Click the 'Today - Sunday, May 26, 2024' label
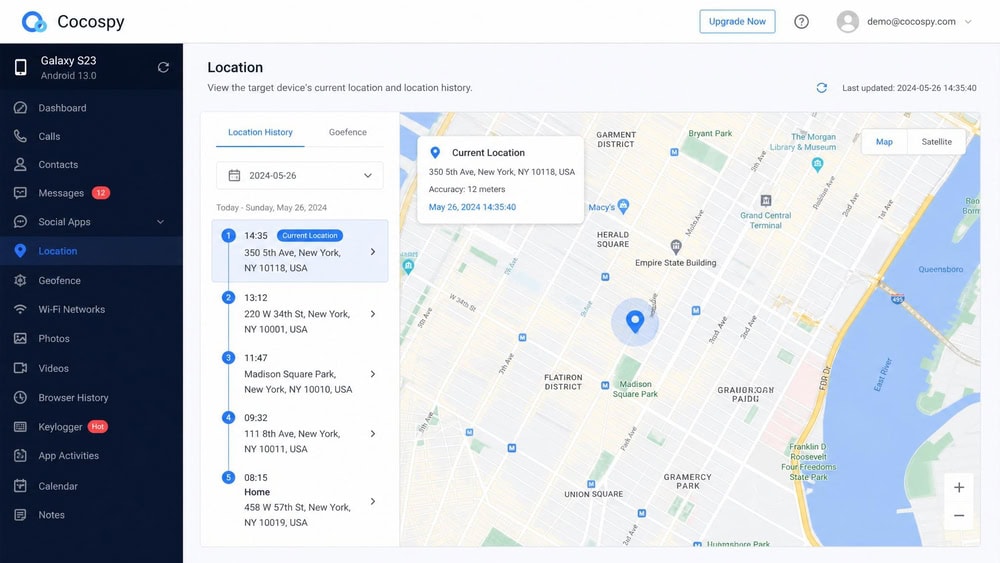Image resolution: width=1000 pixels, height=563 pixels. click(x=271, y=207)
